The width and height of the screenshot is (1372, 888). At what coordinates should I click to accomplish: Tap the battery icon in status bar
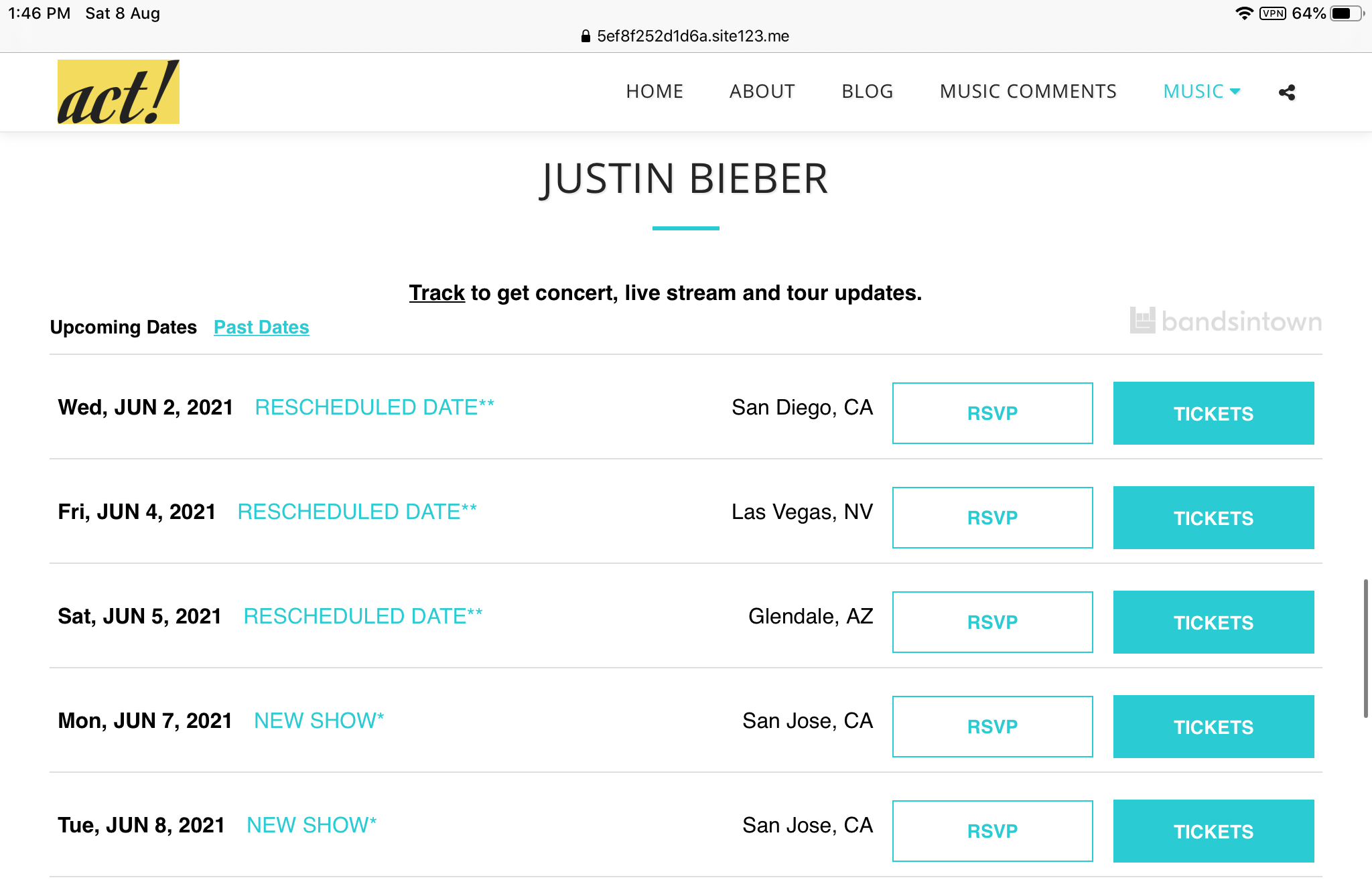[1345, 13]
